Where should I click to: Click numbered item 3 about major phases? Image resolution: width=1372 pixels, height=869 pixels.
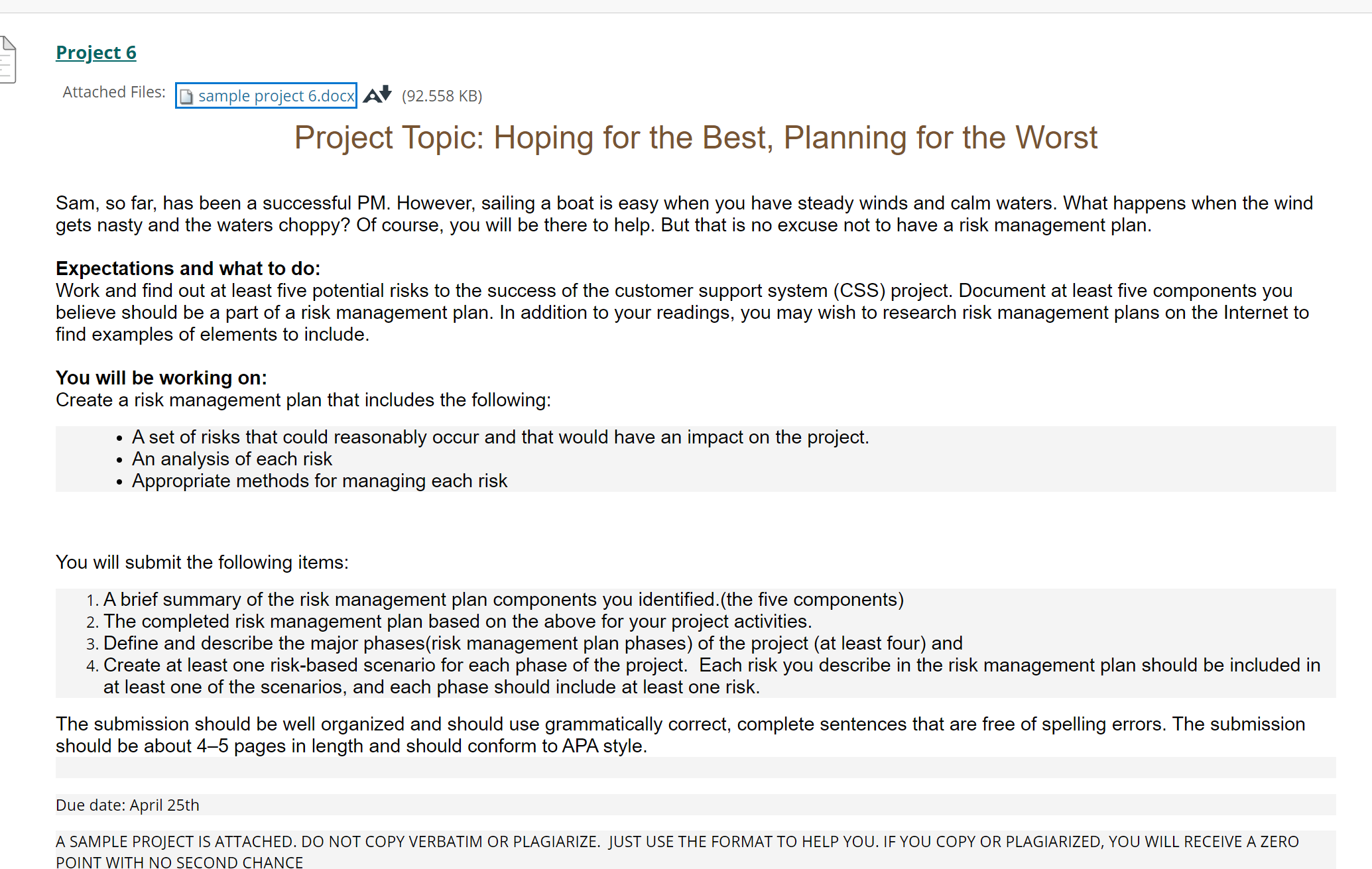pos(533,643)
